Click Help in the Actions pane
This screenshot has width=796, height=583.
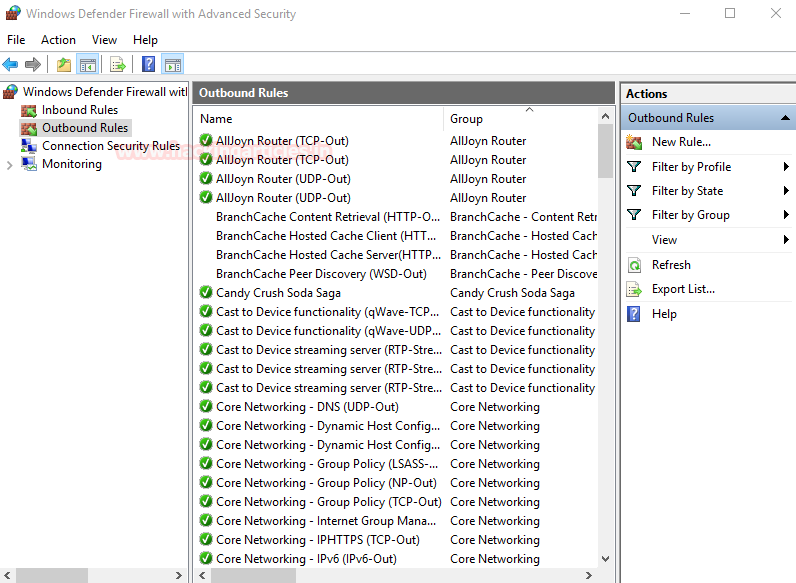coord(664,314)
